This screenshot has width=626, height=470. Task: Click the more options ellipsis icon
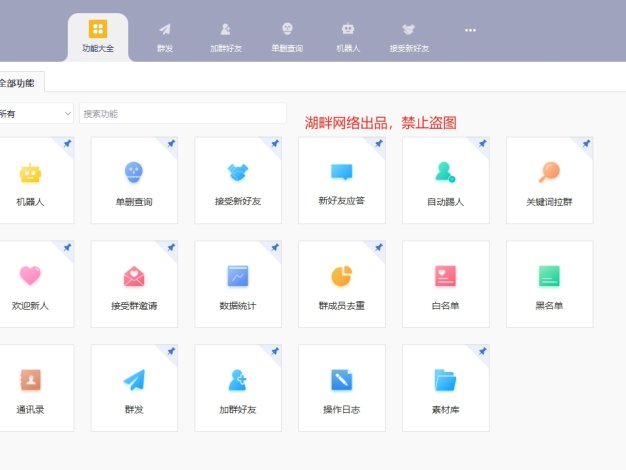click(470, 30)
